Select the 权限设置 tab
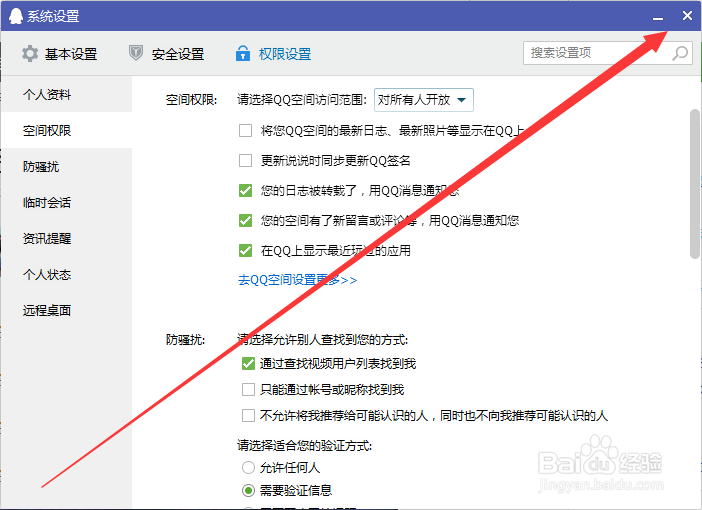Screen dimensions: 702x510 [x=274, y=54]
